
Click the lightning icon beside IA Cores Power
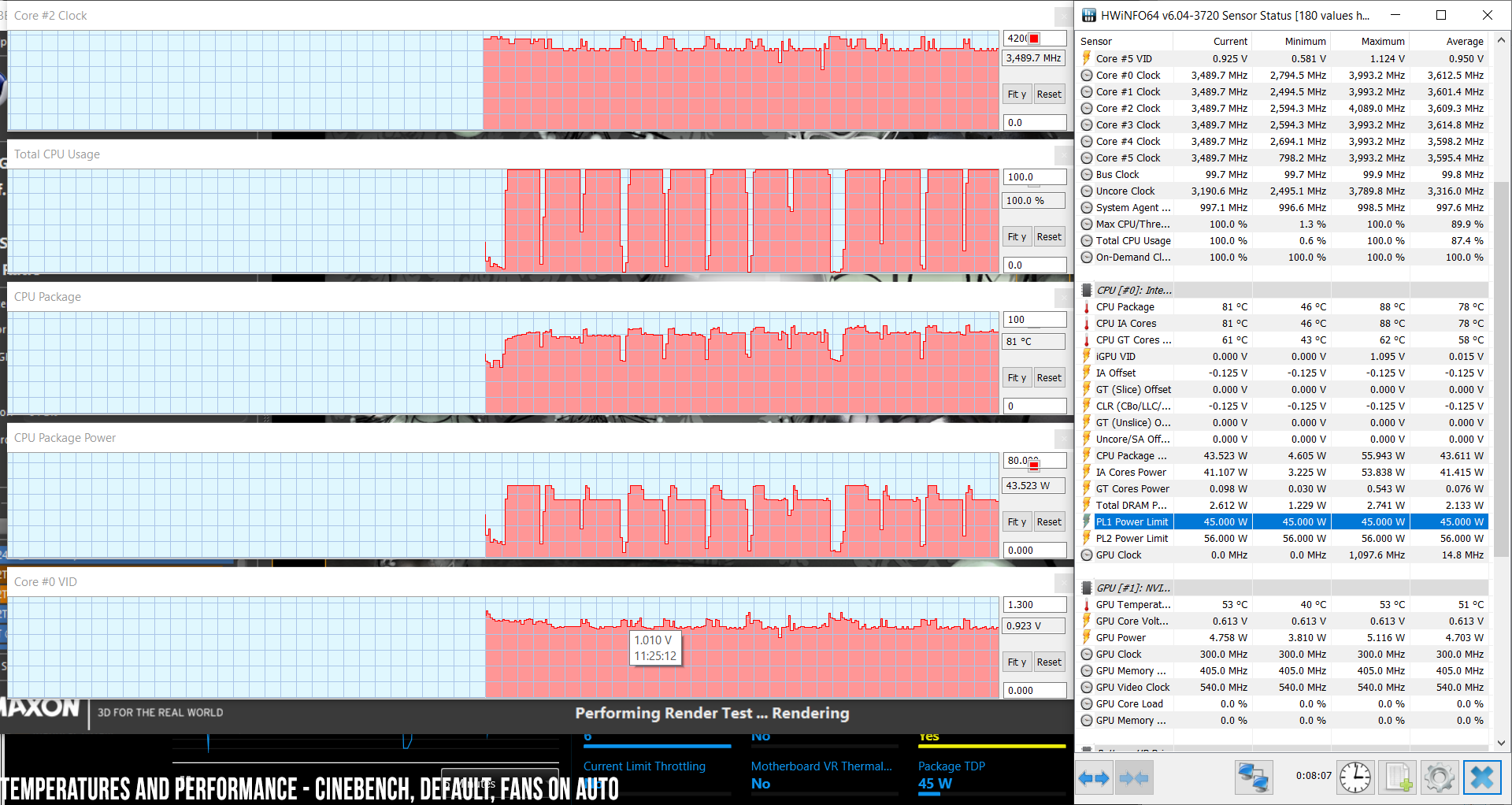point(1087,472)
